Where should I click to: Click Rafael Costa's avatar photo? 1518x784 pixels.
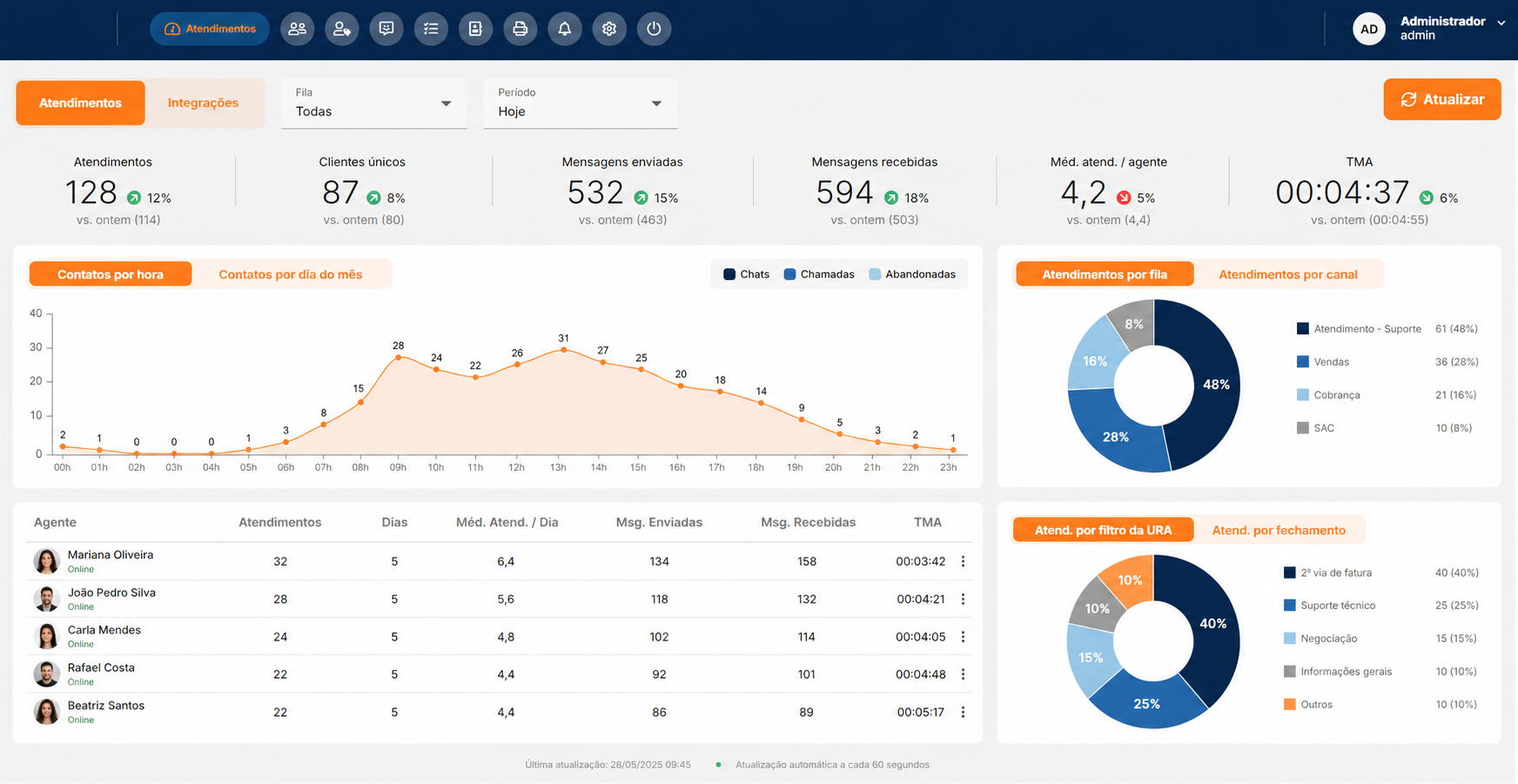click(x=46, y=674)
